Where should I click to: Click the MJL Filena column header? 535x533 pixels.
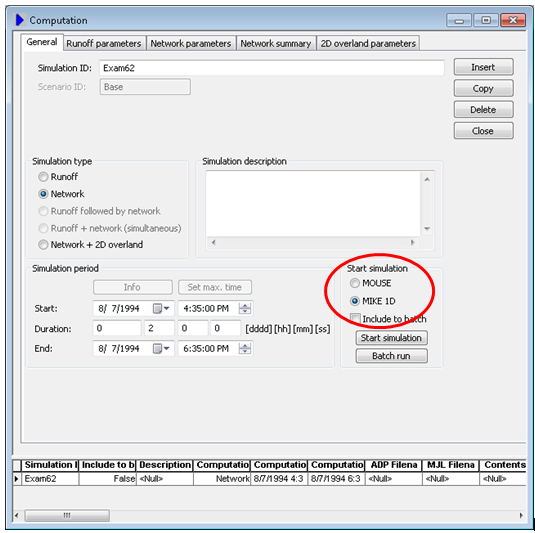[x=451, y=465]
